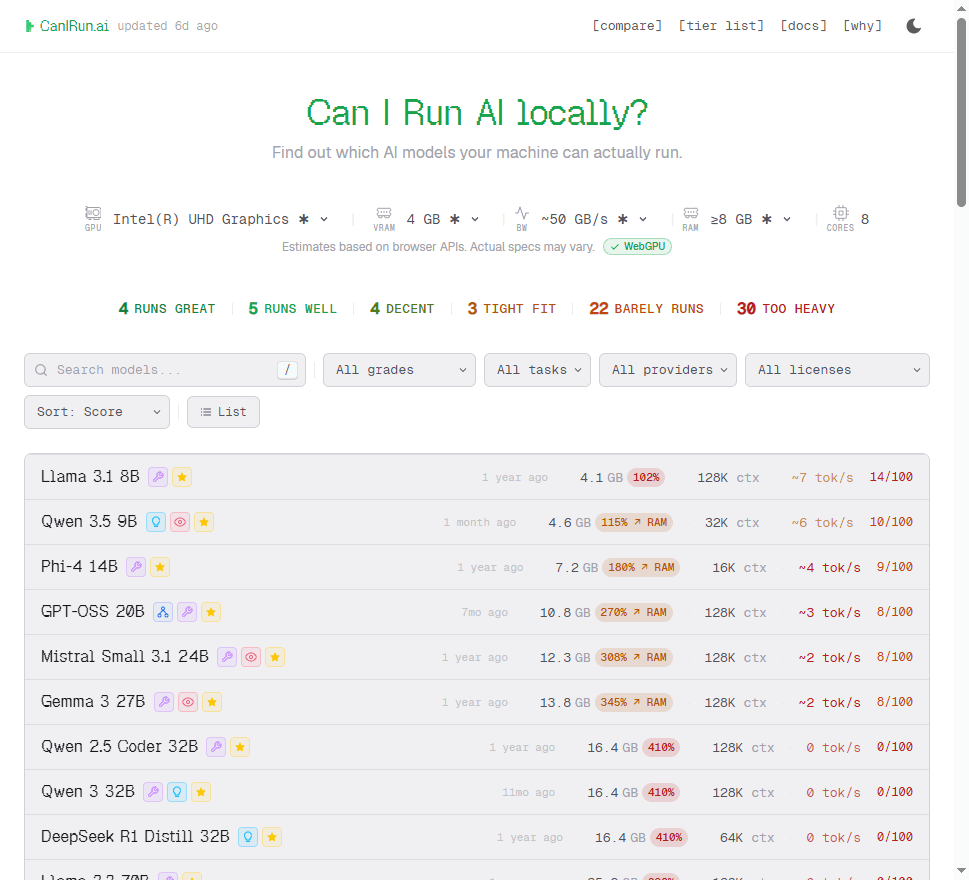Click the MoE architecture icon on GPT-OSS 20B
Screen dimensions: 969x880
[x=162, y=612]
